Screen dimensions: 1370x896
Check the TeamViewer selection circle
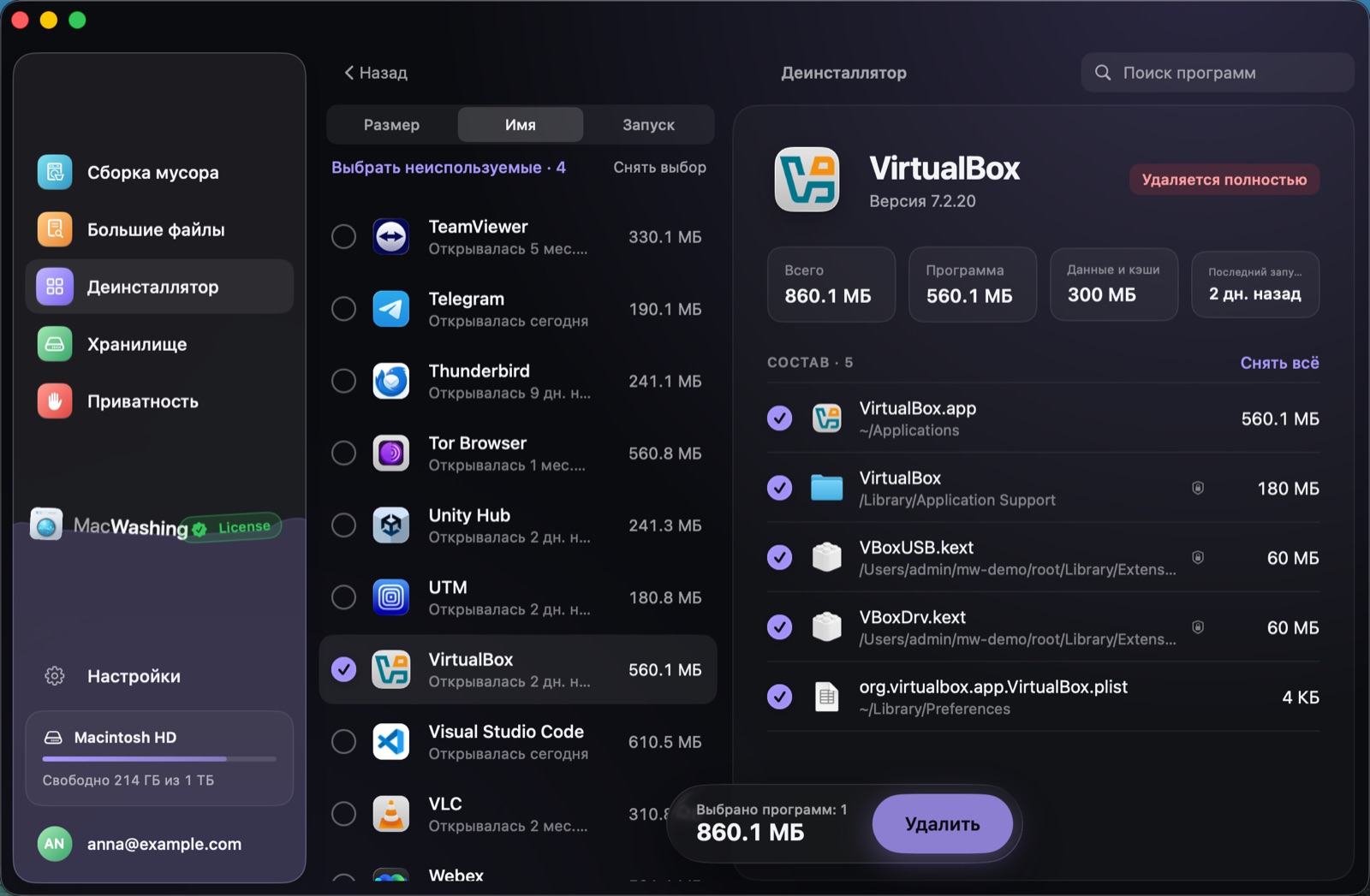click(343, 236)
